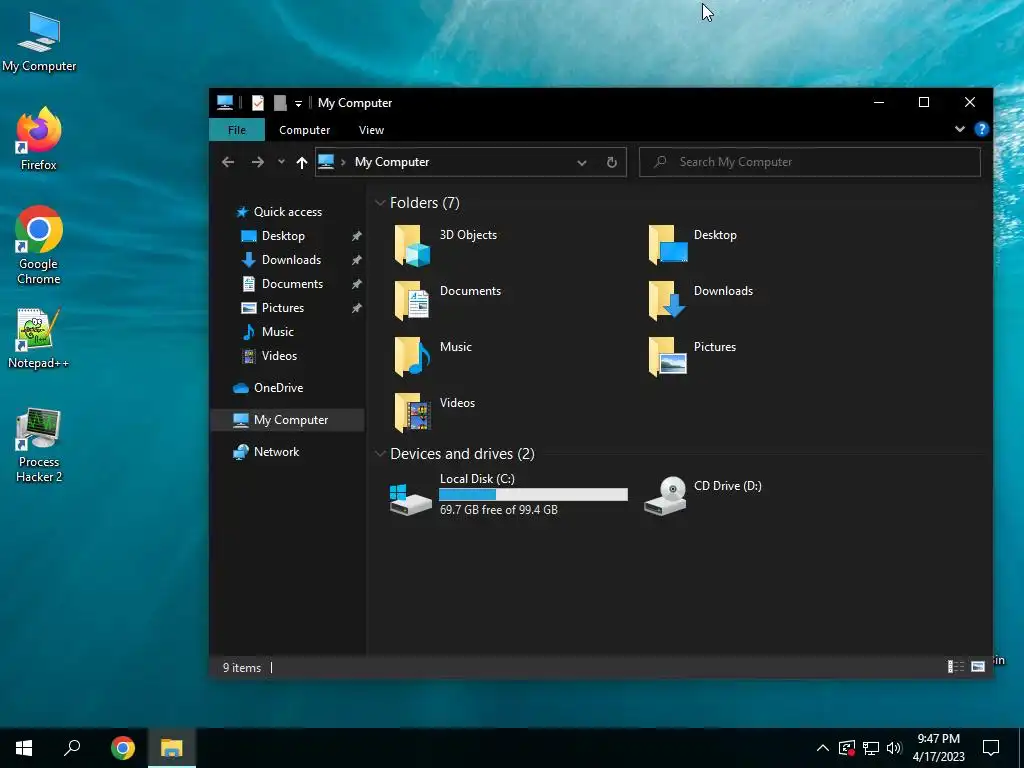Open the Desktop folder in the main pane
Screen dimensions: 1024x768
(693, 245)
